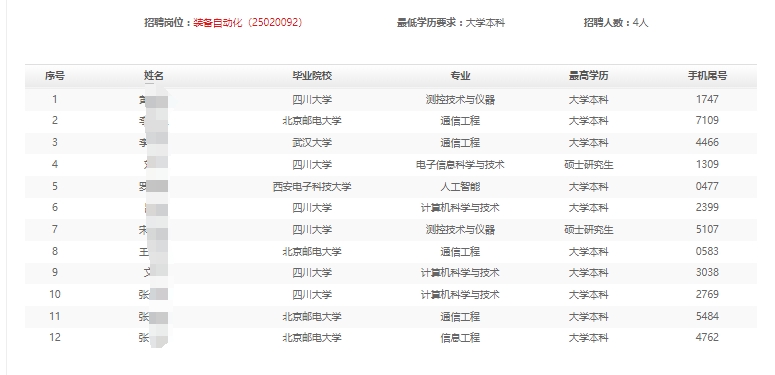
Task: Select row number 10 cell
Action: pos(54,294)
